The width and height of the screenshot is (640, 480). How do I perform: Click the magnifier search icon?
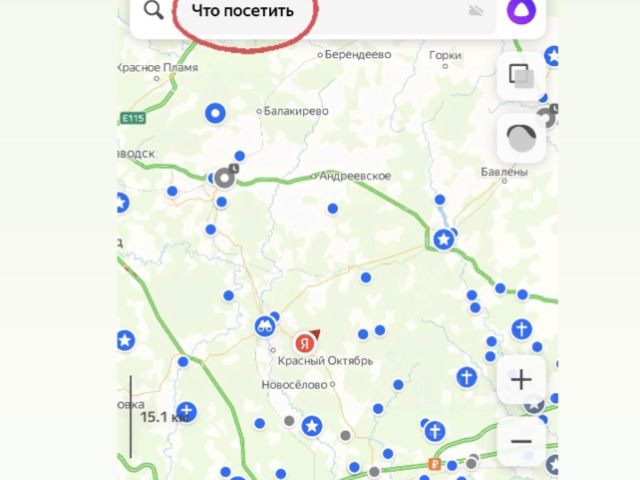pos(154,11)
